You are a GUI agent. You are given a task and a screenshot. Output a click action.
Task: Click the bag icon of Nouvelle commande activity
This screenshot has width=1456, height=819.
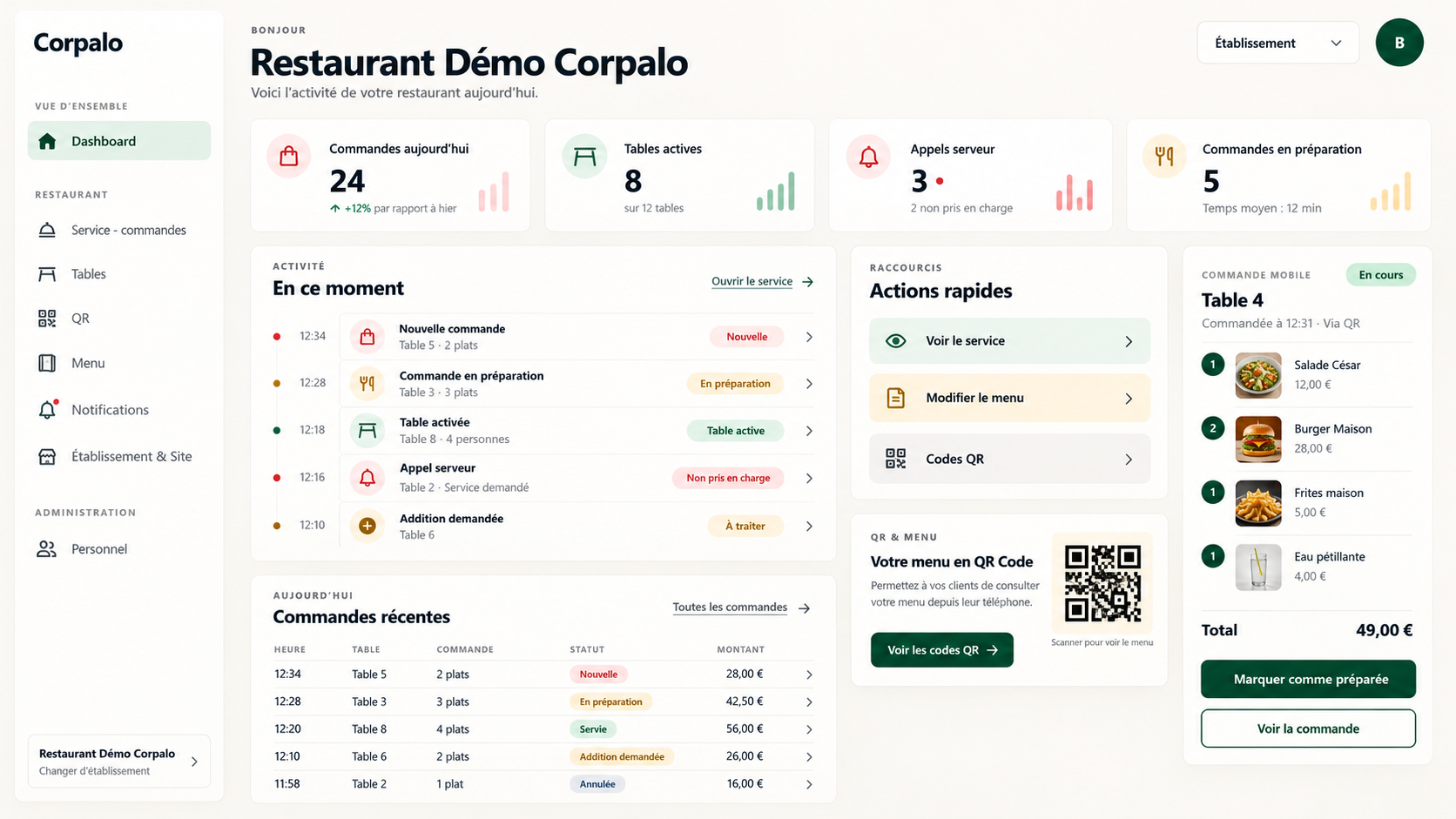367,337
